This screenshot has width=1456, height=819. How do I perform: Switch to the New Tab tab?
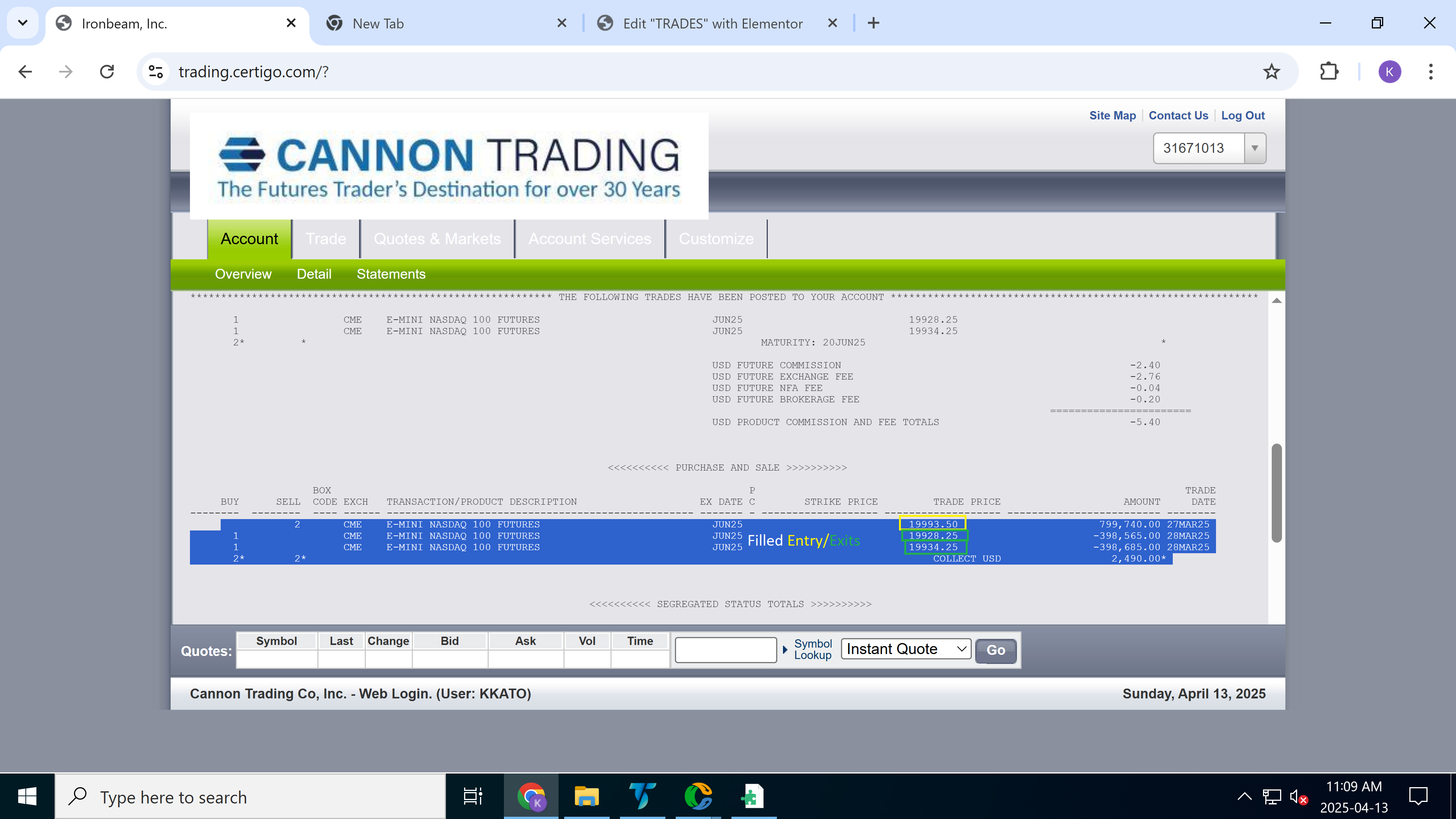click(447, 23)
